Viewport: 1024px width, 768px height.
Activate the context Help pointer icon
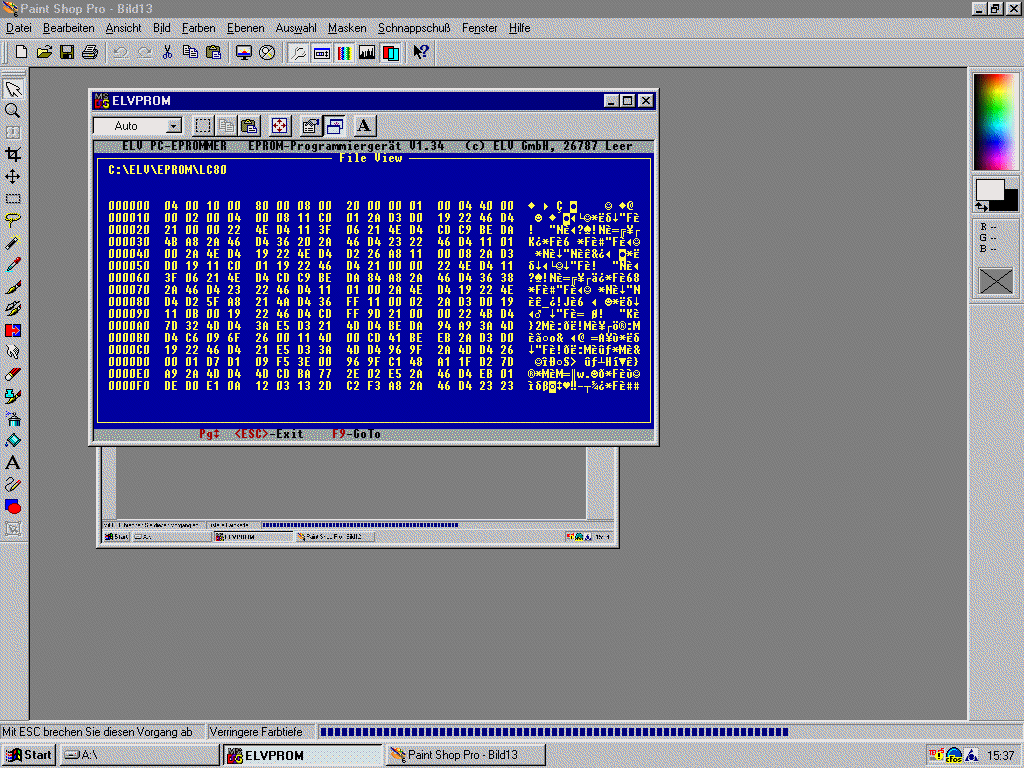coord(421,52)
